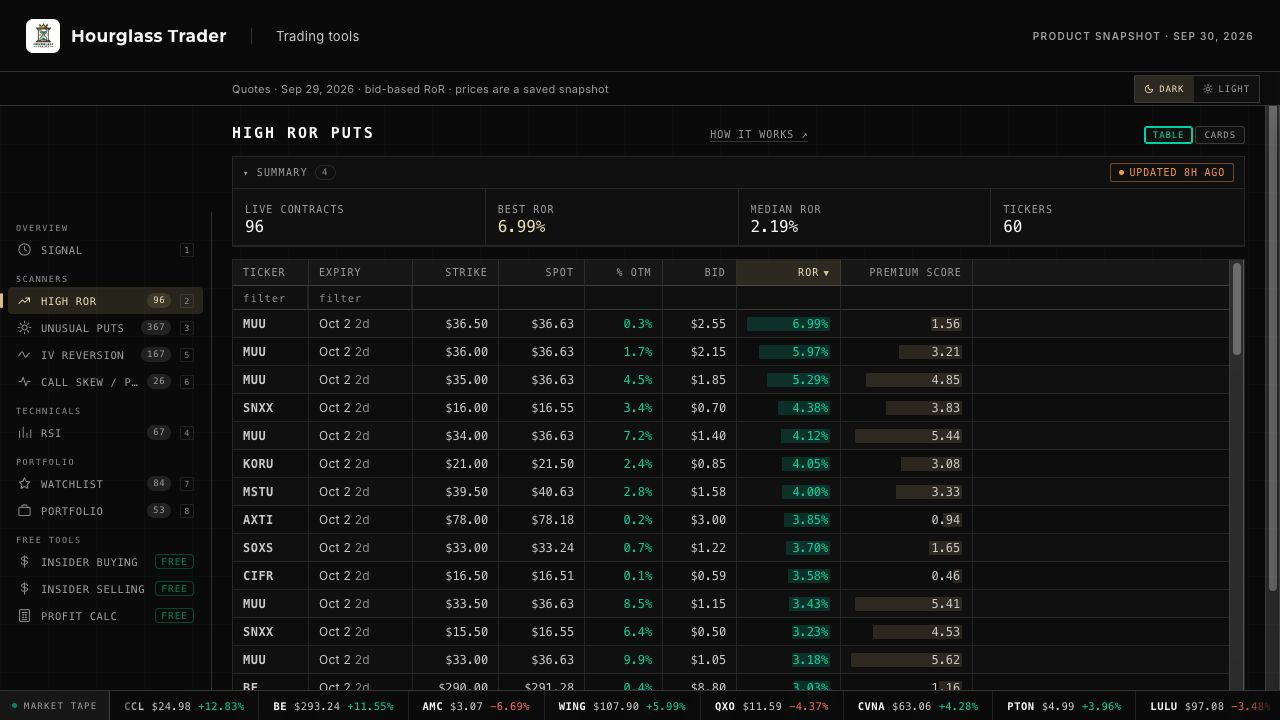Viewport: 1280px width, 720px height.
Task: Sort by the RoR column header
Action: (x=788, y=272)
